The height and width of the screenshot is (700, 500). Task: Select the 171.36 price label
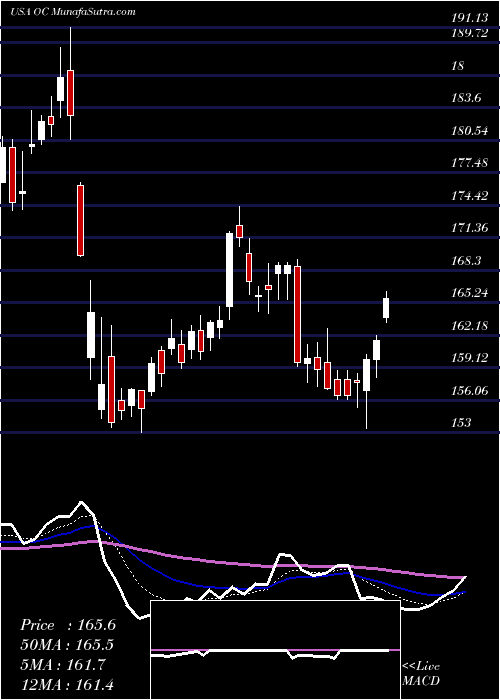(x=470, y=228)
